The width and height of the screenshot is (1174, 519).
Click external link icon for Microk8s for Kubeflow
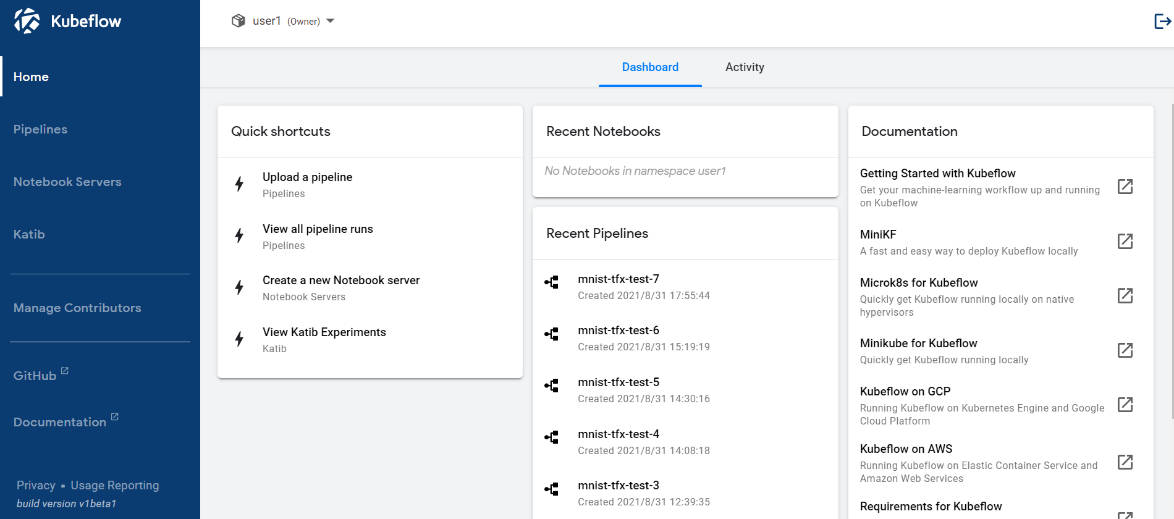[1125, 295]
